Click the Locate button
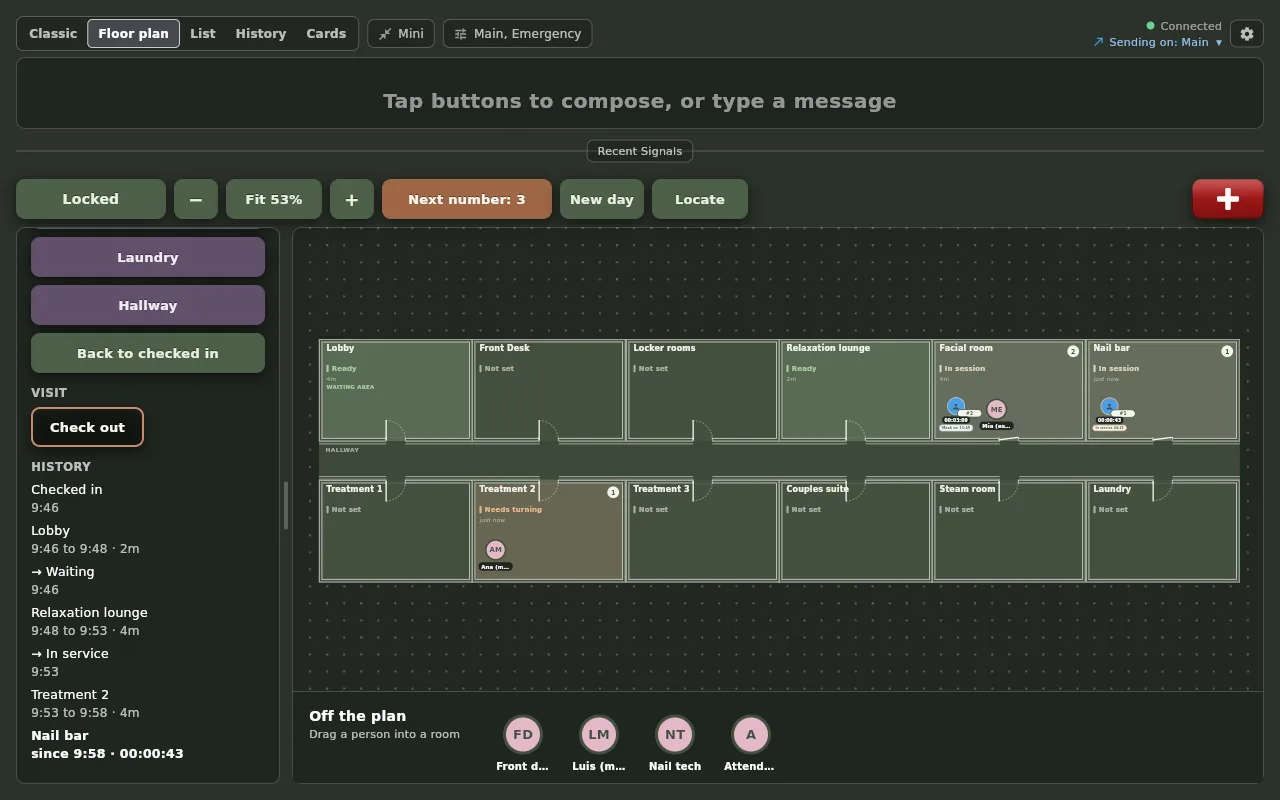This screenshot has width=1280, height=800. tap(700, 199)
